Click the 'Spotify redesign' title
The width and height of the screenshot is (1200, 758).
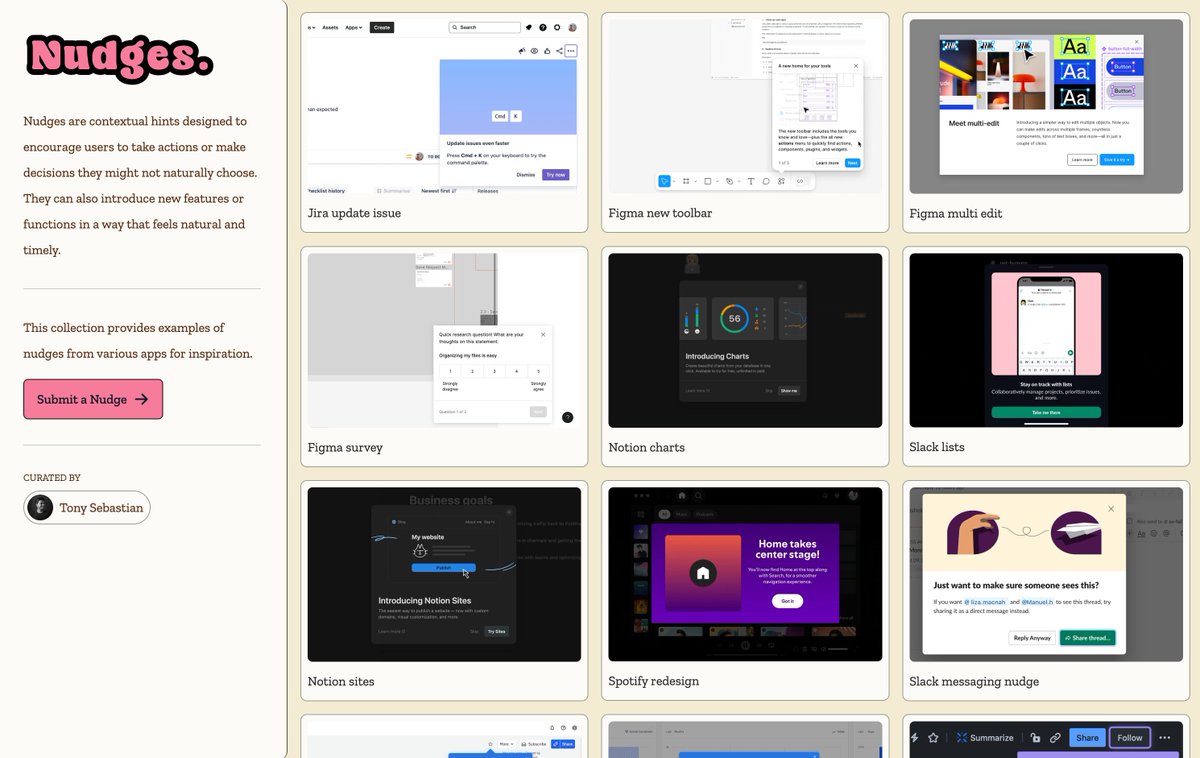point(654,681)
